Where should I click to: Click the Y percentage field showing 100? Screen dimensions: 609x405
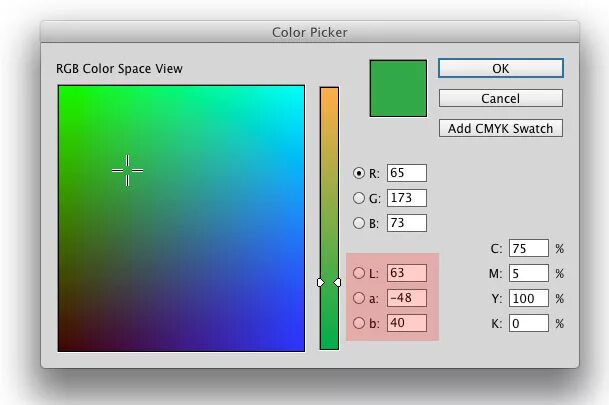point(528,298)
